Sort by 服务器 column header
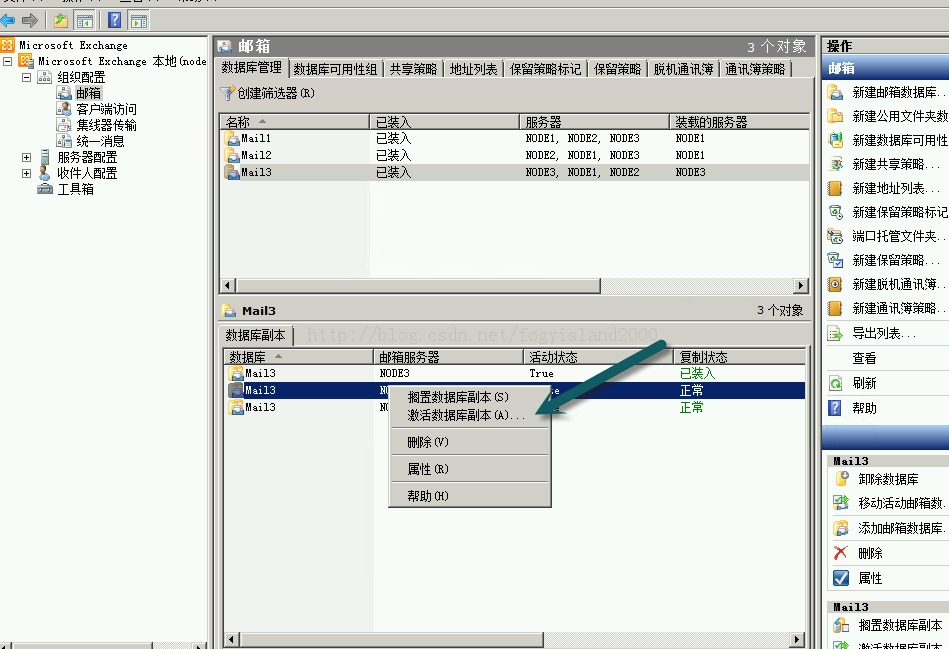949x649 pixels. click(594, 122)
